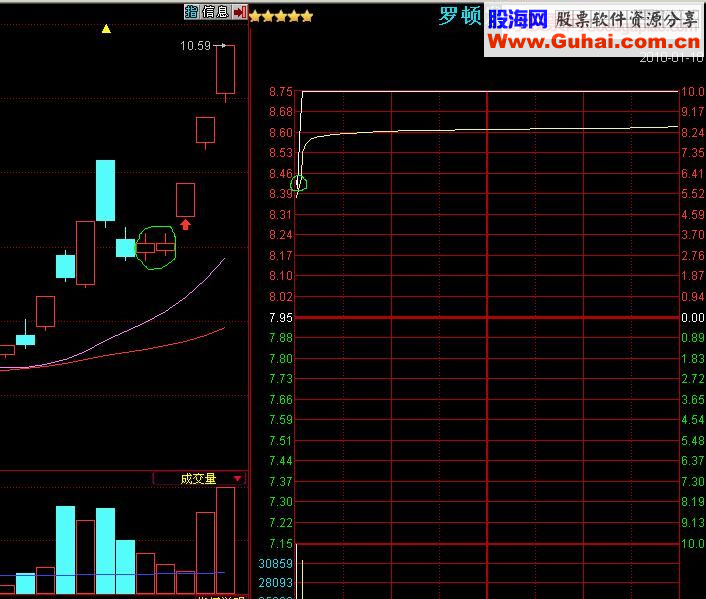Image resolution: width=706 pixels, height=599 pixels.
Task: Click the 指 indicator button
Action: click(191, 12)
